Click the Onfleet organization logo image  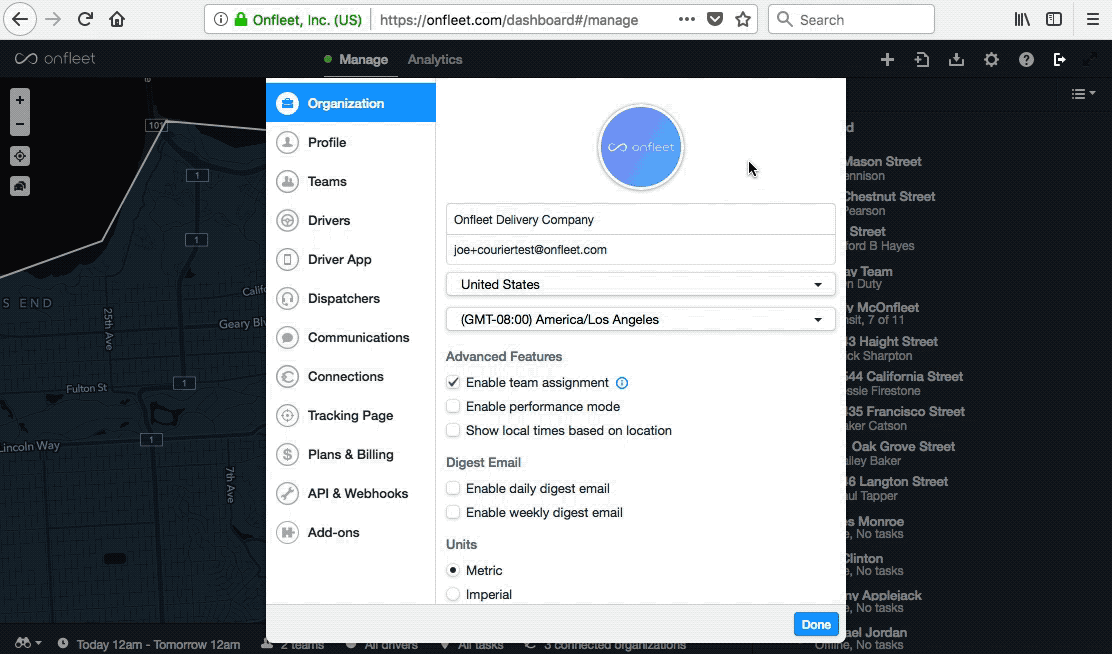641,147
